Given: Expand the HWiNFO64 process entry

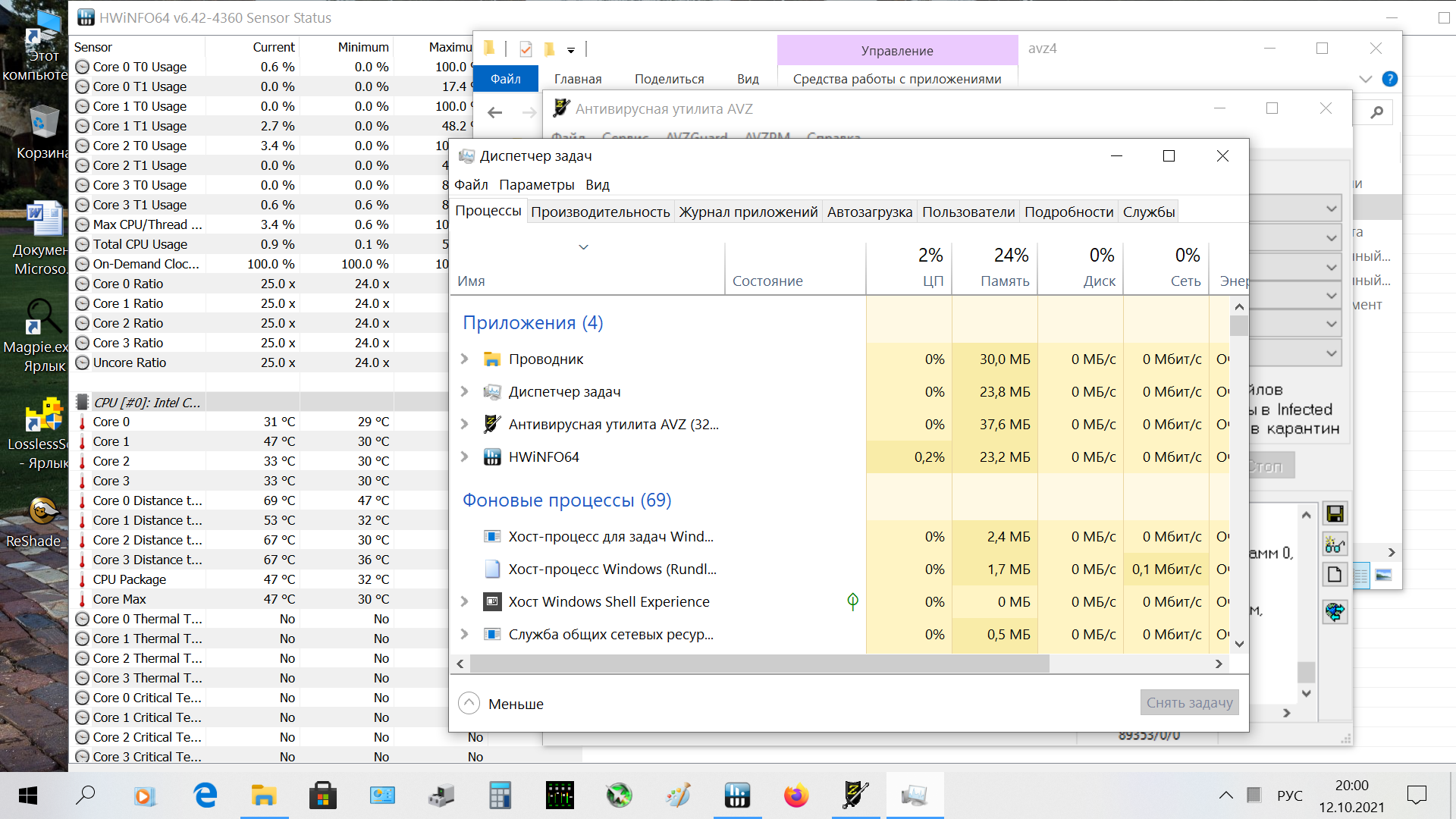Looking at the screenshot, I should pyautogui.click(x=465, y=457).
